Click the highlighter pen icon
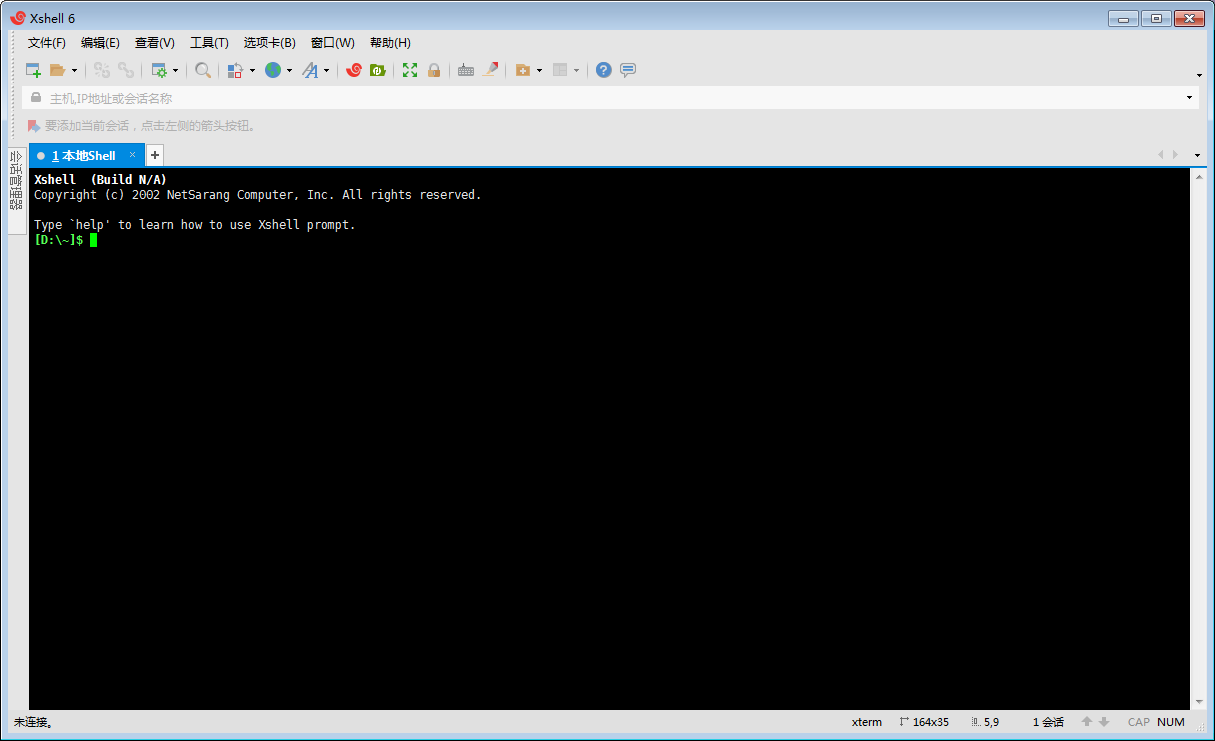The height and width of the screenshot is (741, 1215). [490, 70]
